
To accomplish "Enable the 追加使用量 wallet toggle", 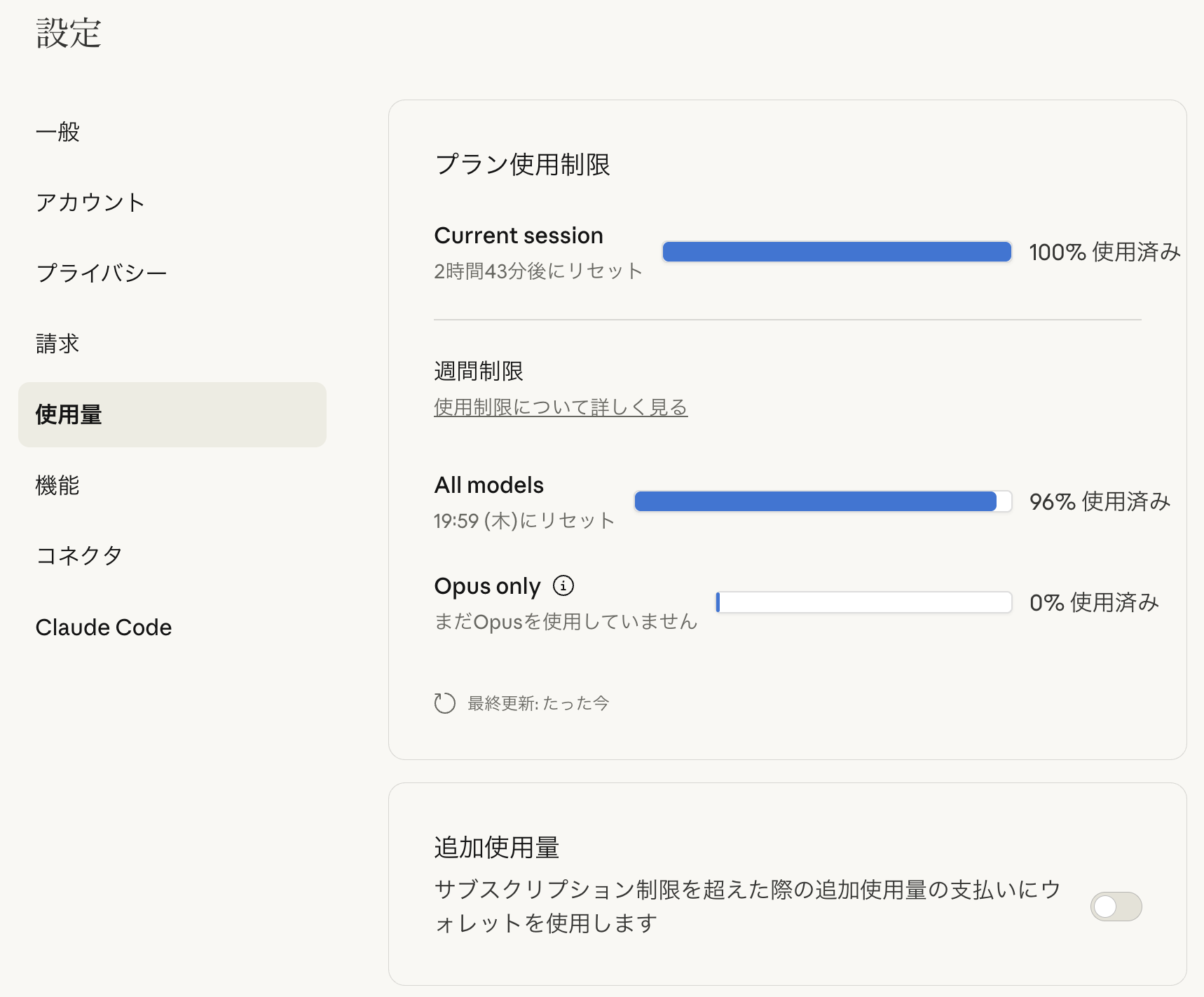I will point(1116,907).
